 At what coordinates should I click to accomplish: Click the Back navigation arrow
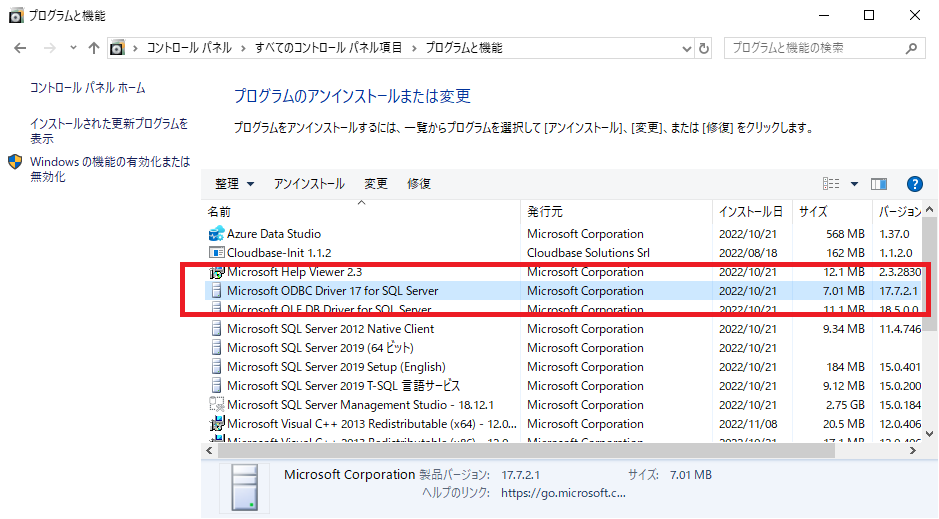(x=20, y=48)
